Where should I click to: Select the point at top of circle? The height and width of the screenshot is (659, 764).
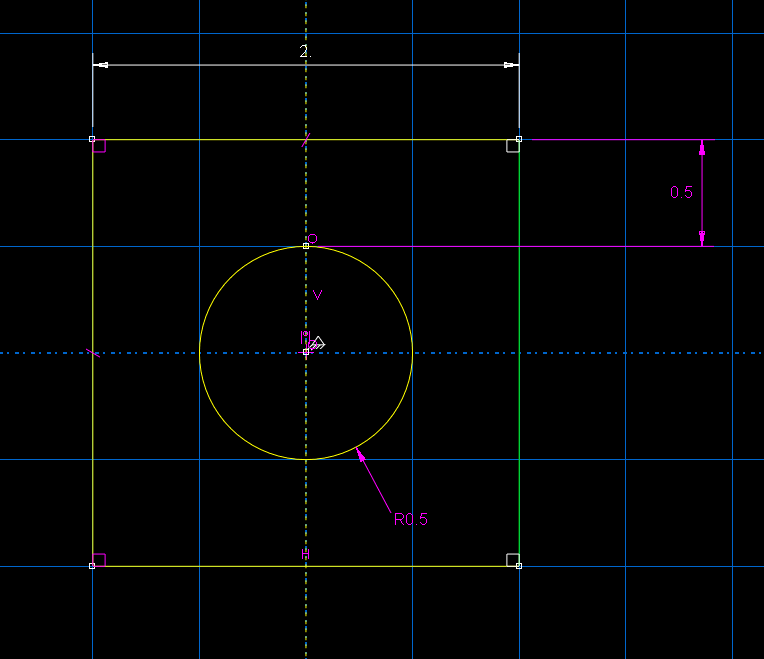[x=306, y=246]
